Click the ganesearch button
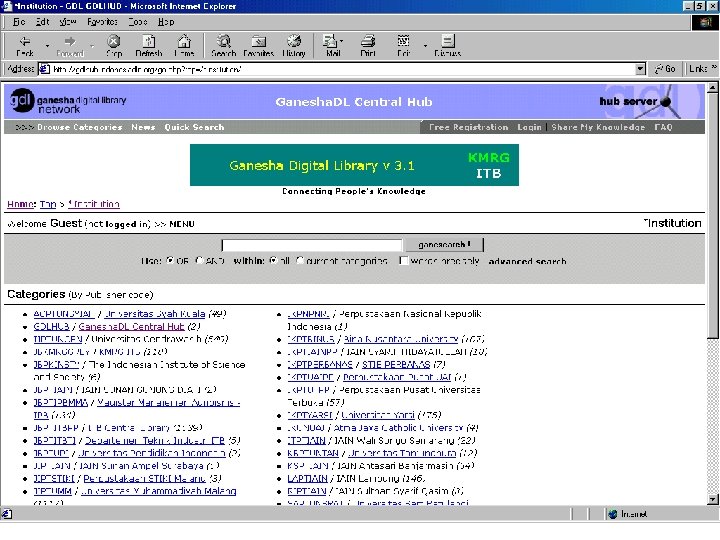 pyautogui.click(x=444, y=245)
